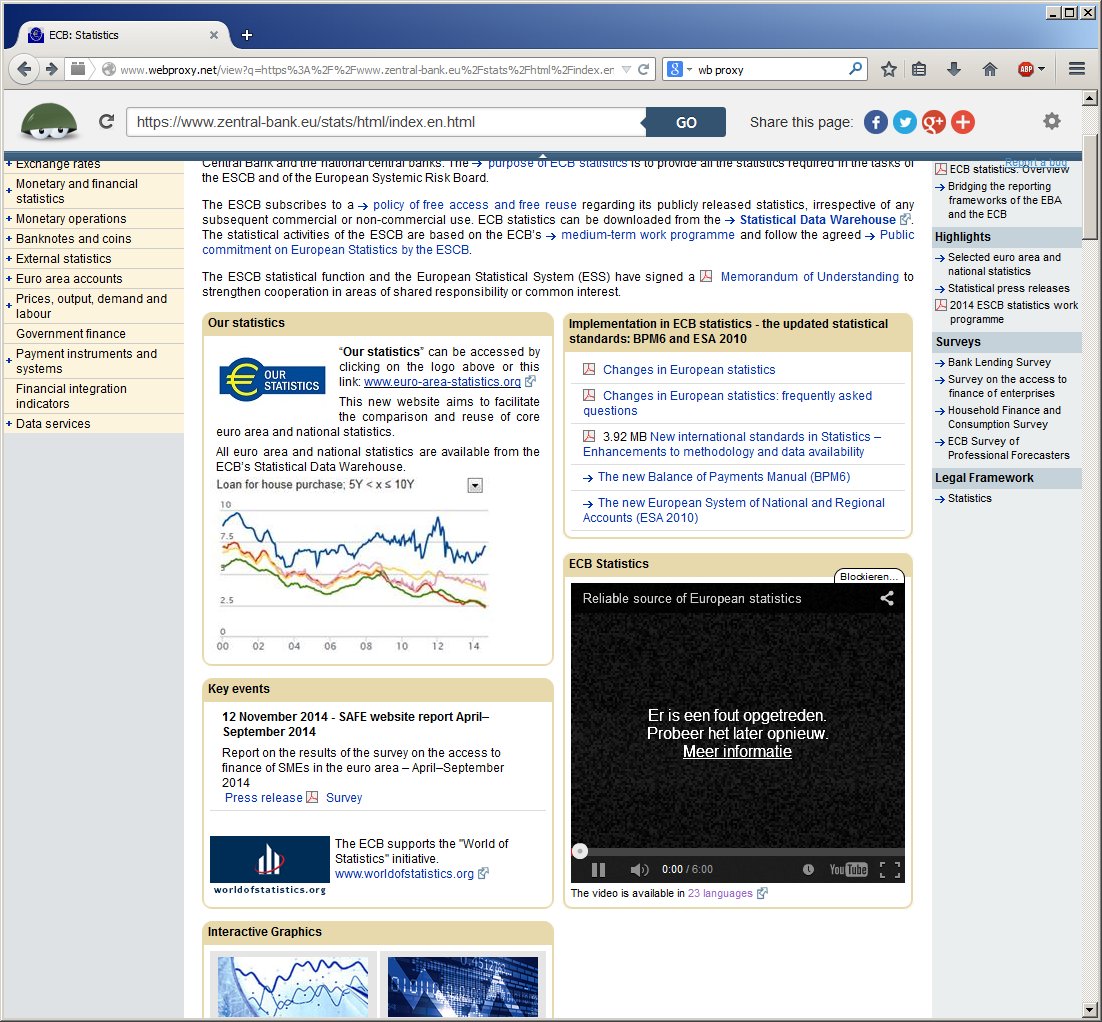Image resolution: width=1102 pixels, height=1022 pixels.
Task: Click the YouTube video share icon
Action: coord(886,598)
